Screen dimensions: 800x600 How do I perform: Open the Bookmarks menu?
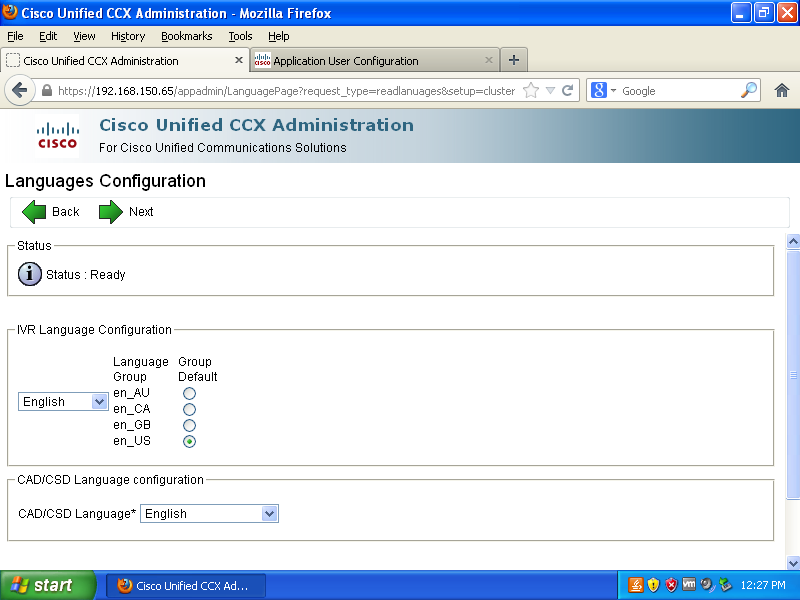[x=187, y=36]
